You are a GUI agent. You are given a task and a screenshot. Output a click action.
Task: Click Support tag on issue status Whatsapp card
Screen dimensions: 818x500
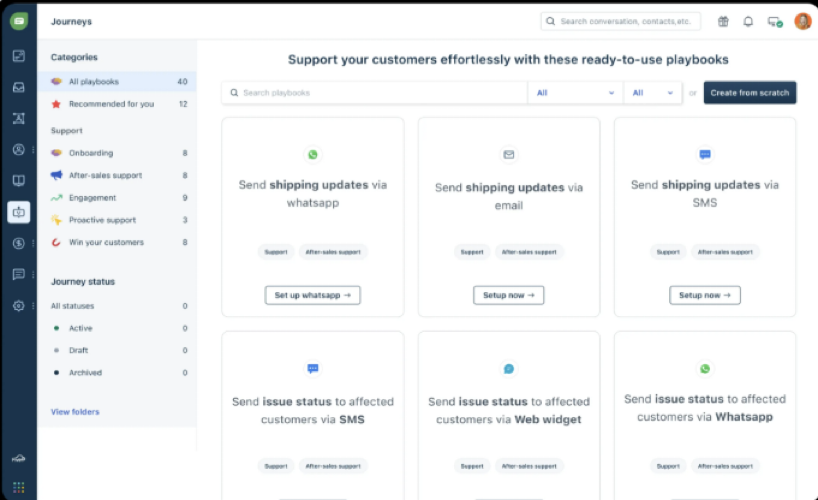point(668,466)
